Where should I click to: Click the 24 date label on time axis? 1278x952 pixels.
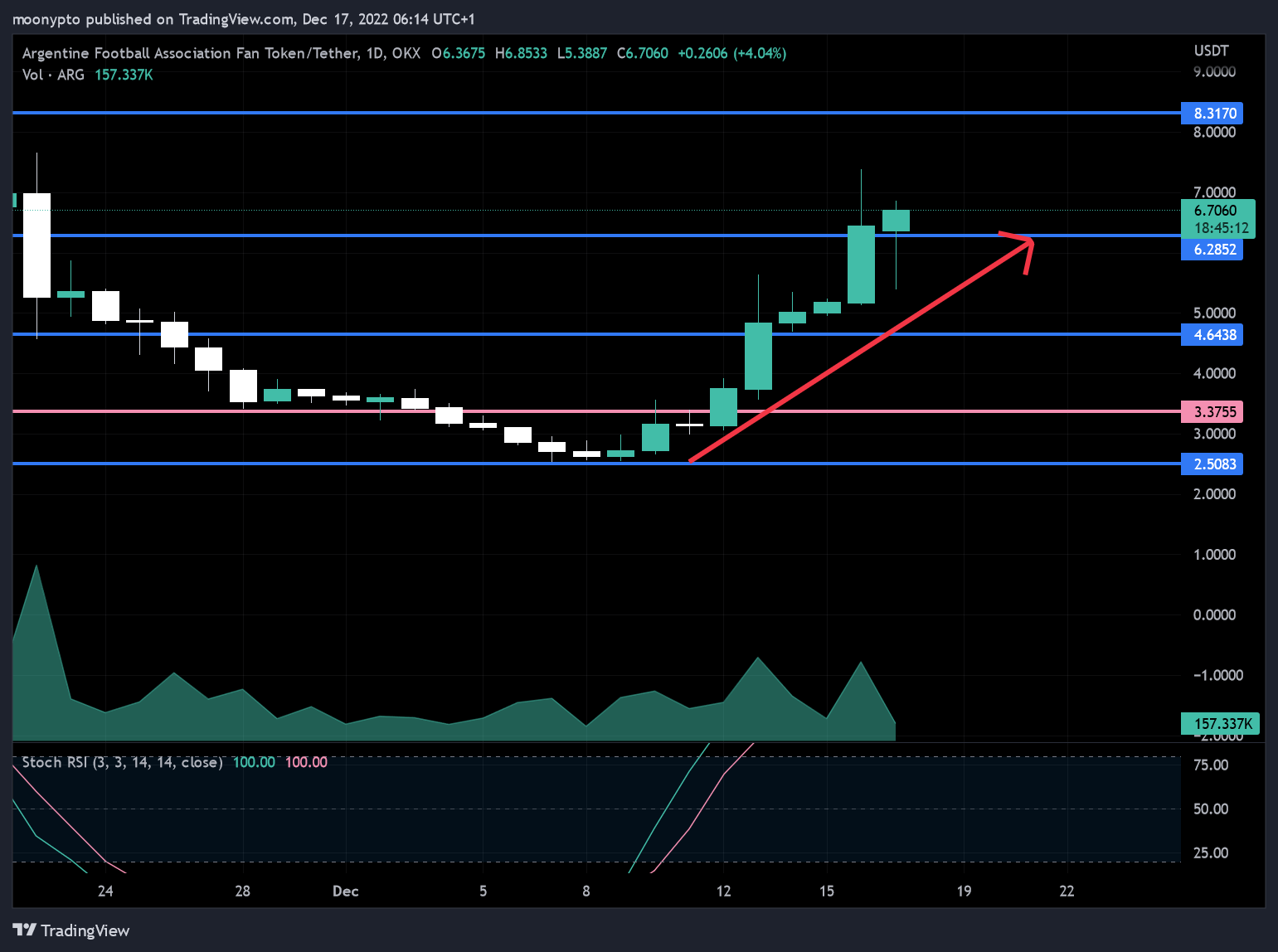(104, 891)
